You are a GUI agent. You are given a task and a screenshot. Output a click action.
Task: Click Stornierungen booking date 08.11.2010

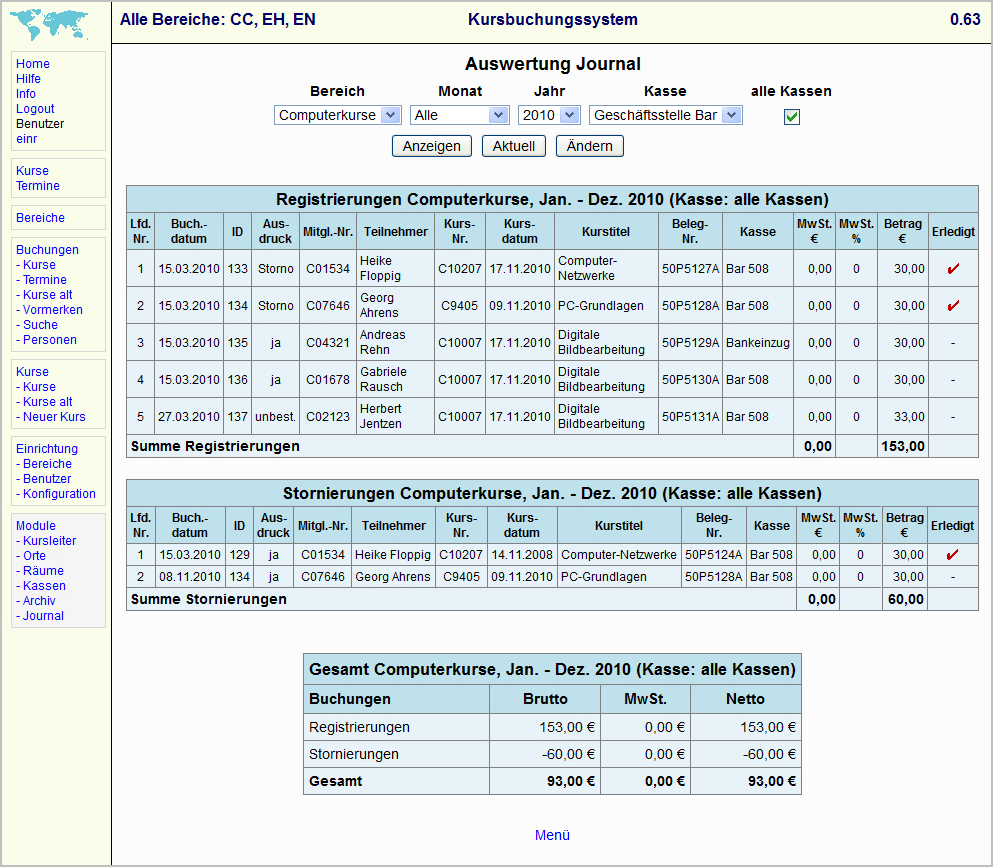coord(190,577)
